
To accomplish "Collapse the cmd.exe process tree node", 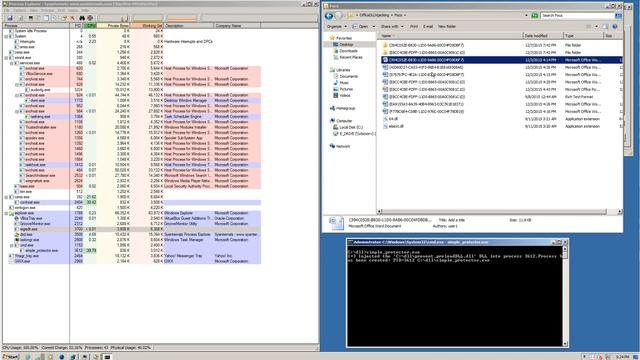I will 11,245.
